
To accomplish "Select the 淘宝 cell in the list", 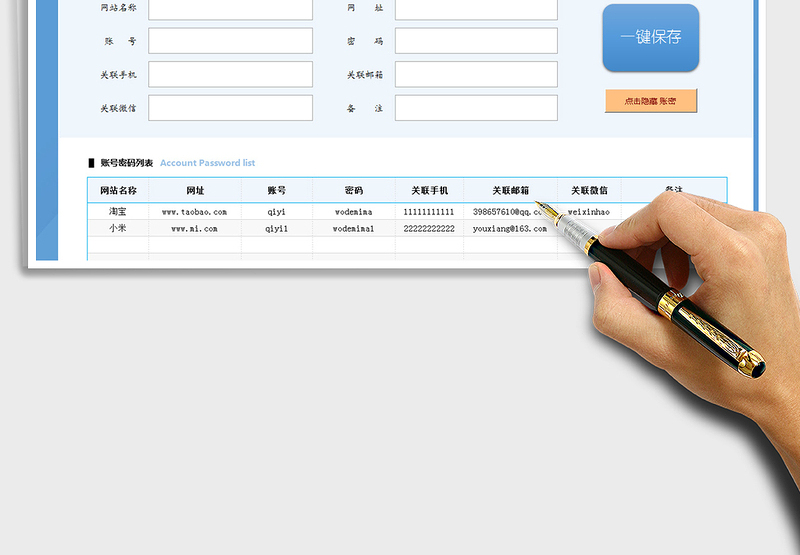I will [x=118, y=212].
